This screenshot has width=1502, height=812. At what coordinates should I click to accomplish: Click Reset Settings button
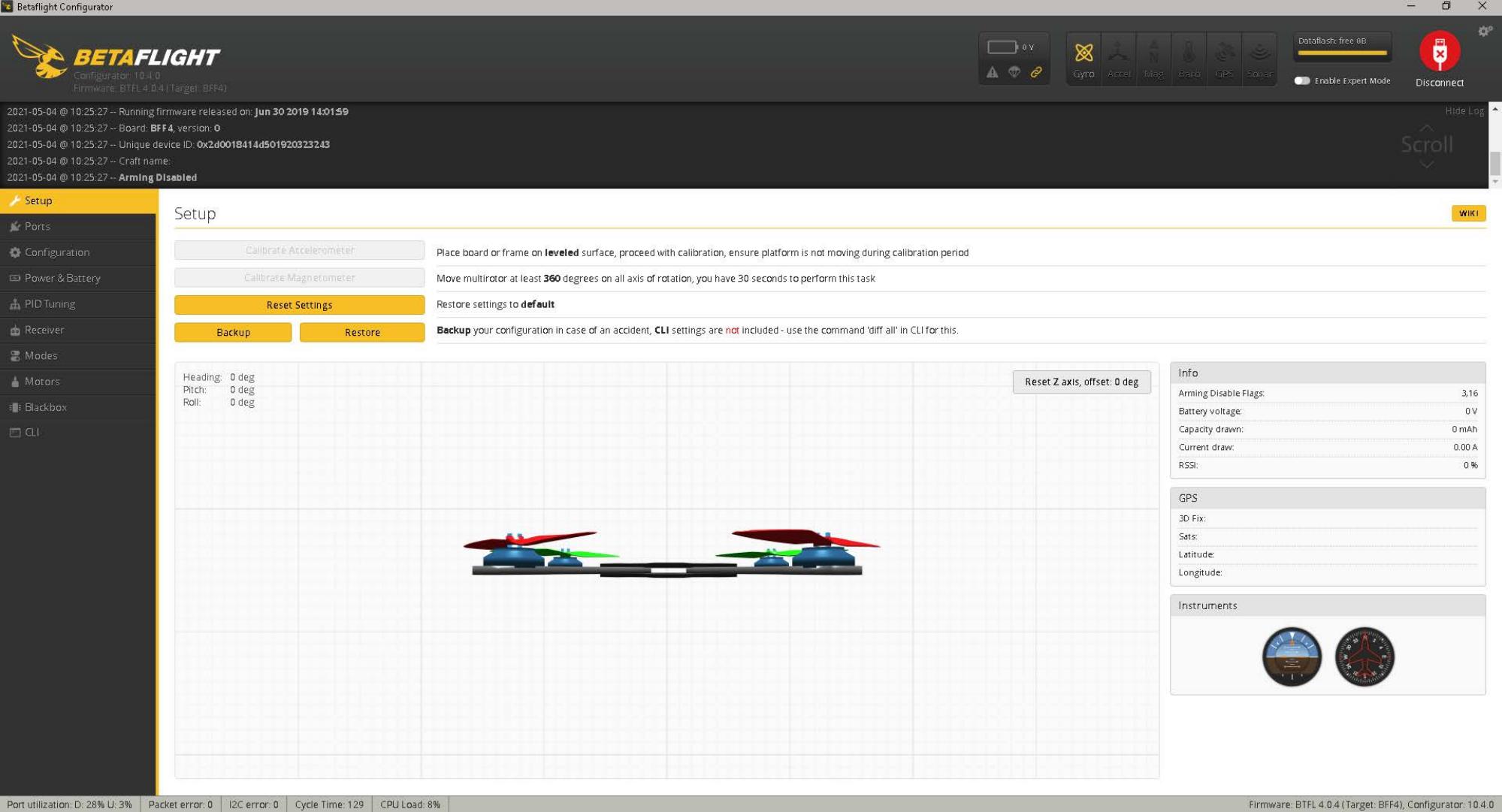tap(299, 304)
